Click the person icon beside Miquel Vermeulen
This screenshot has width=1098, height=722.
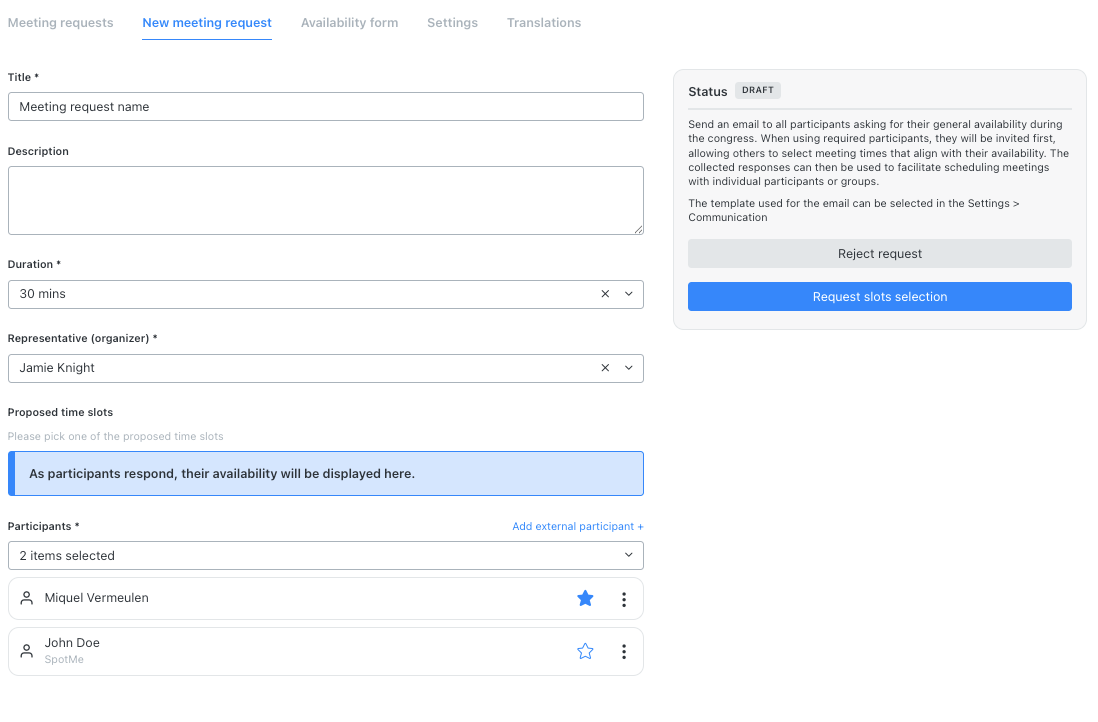[x=27, y=598]
